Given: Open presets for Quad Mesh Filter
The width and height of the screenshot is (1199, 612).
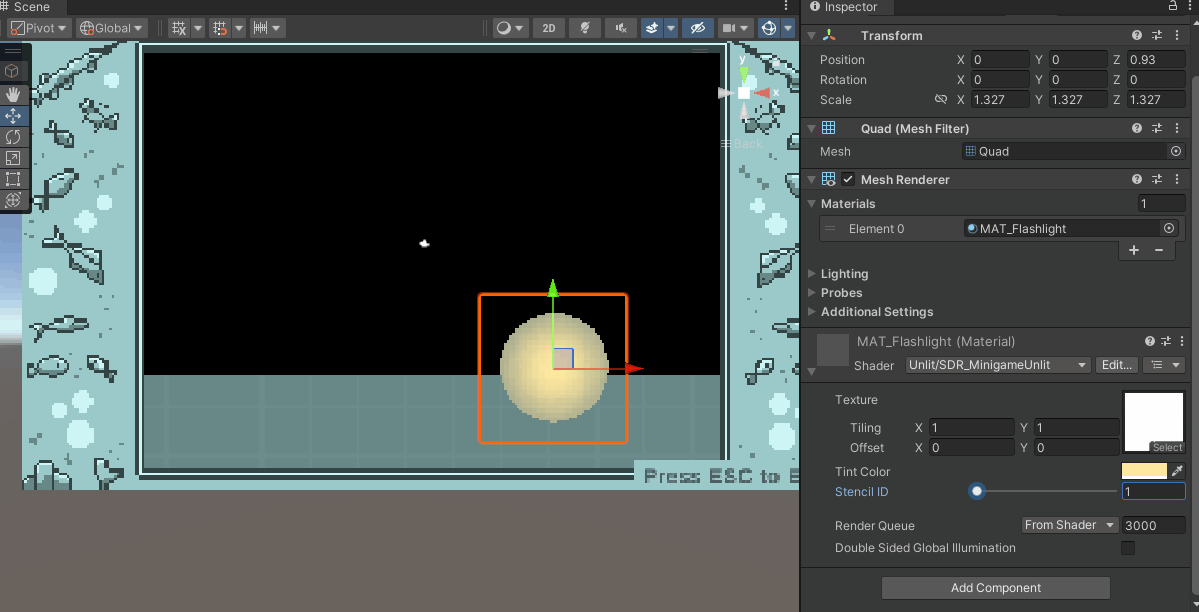Looking at the screenshot, I should [x=1157, y=129].
